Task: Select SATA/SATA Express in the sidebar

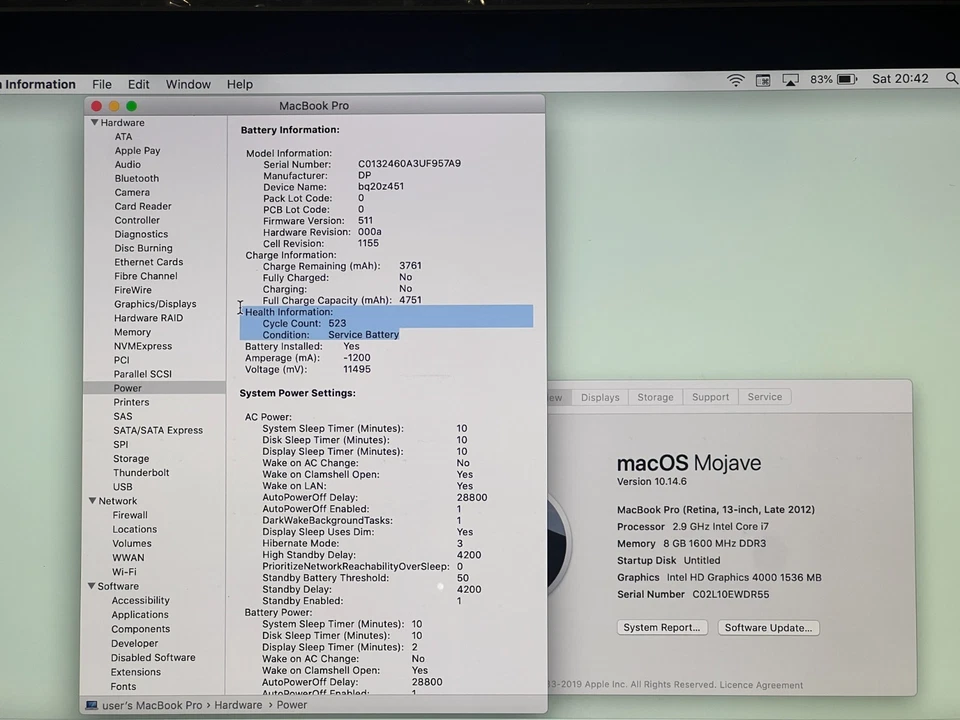Action: click(158, 430)
